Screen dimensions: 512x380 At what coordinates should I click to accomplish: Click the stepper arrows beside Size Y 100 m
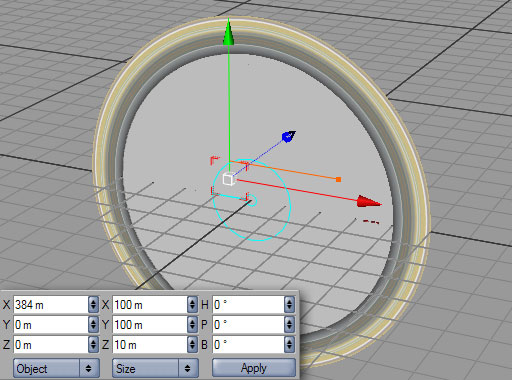(192, 324)
